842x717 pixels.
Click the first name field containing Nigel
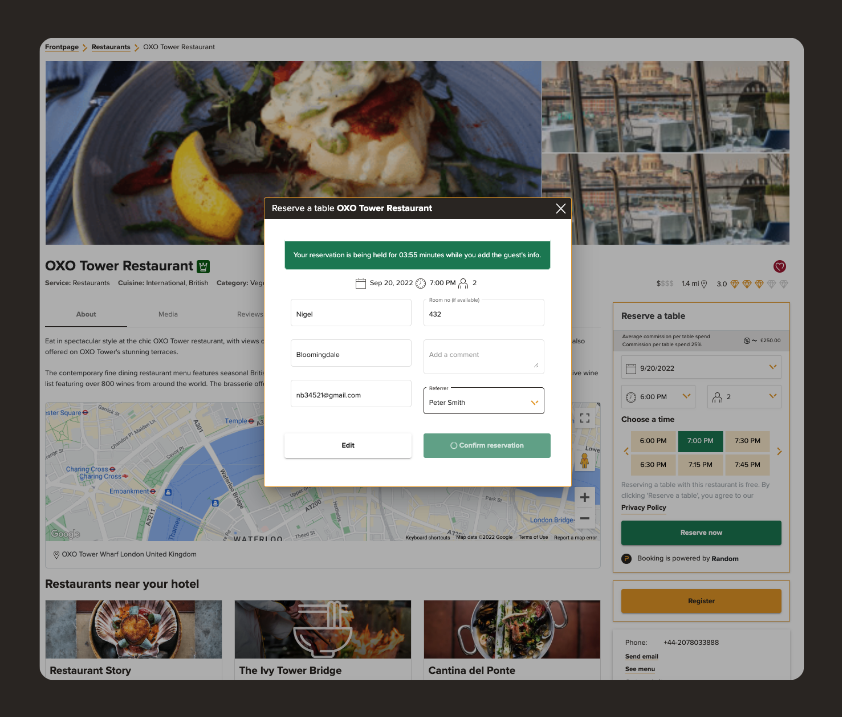point(351,313)
